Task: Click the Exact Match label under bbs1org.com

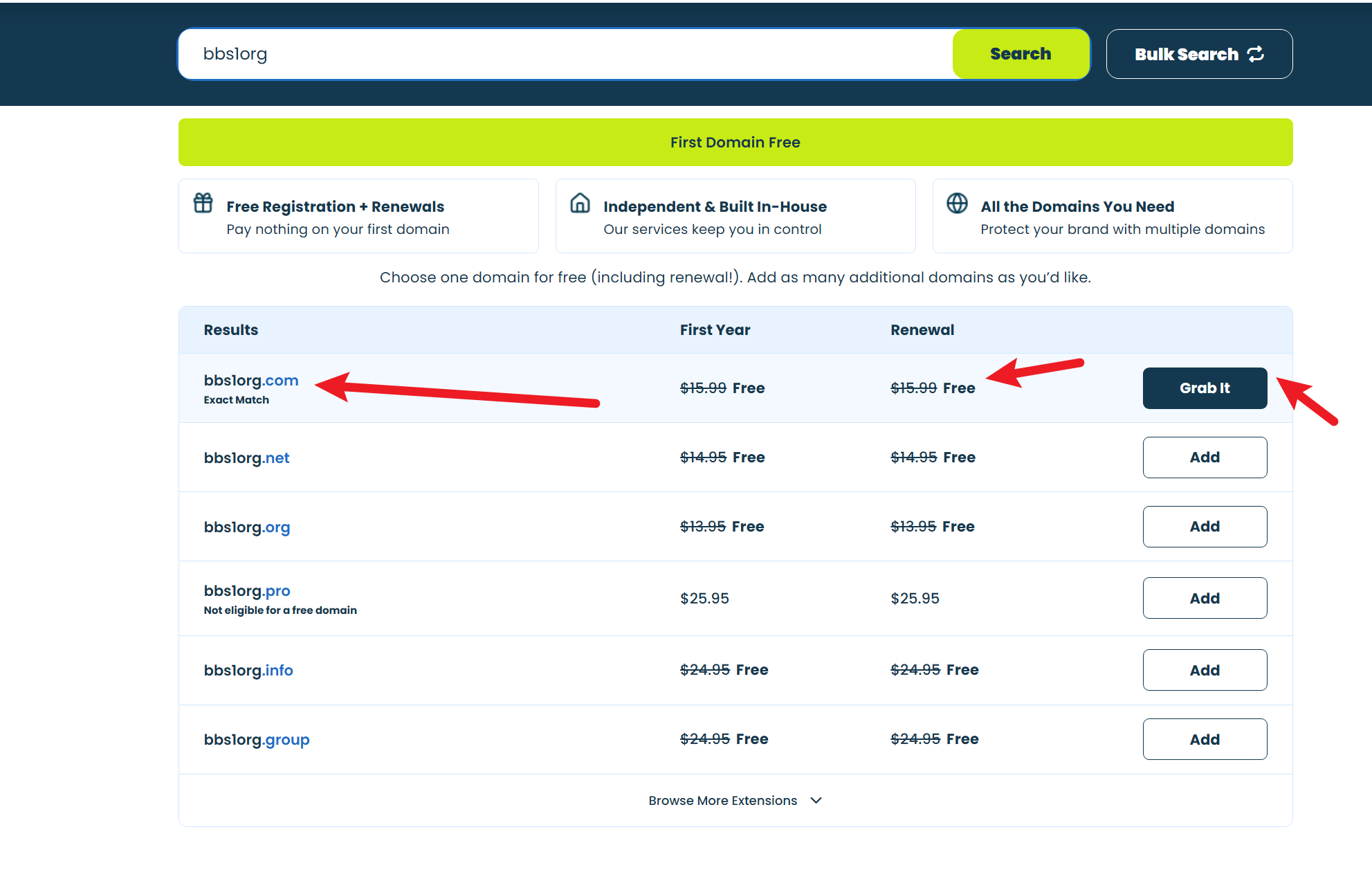Action: tap(237, 400)
